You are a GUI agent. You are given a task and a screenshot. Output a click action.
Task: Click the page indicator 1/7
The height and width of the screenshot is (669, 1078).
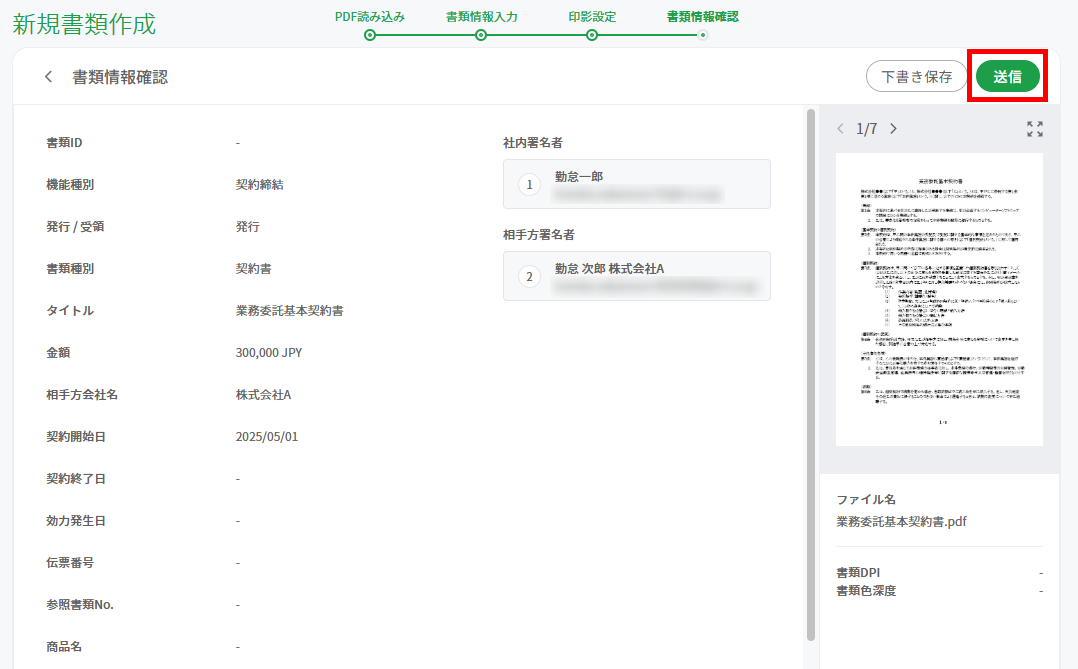866,129
